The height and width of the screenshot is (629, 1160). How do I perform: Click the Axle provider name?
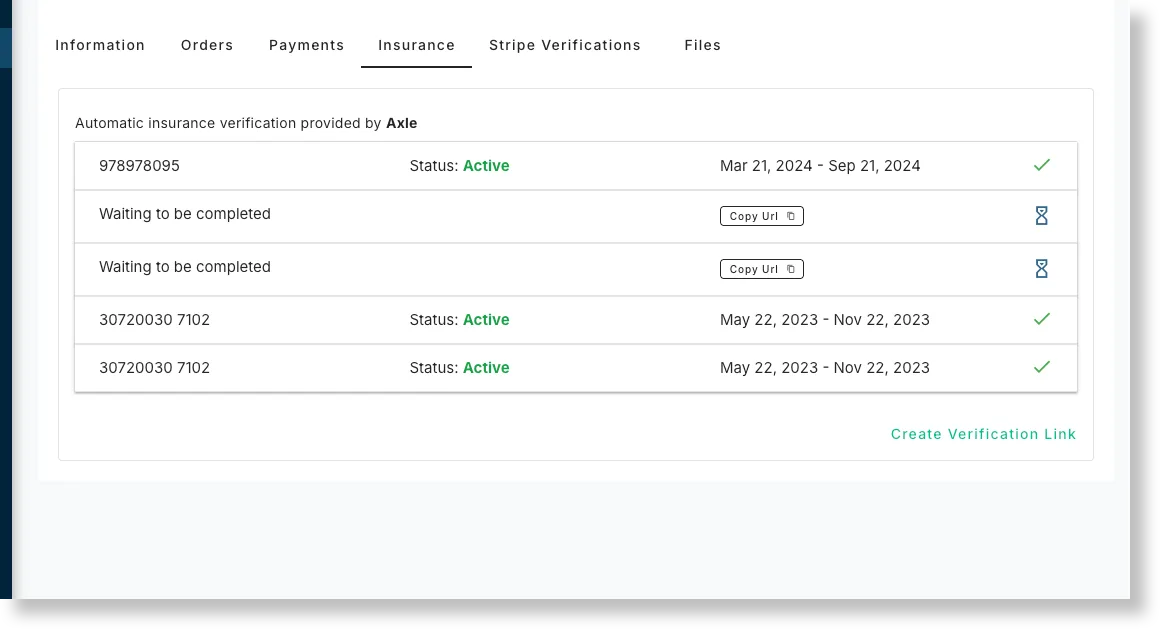pos(402,123)
